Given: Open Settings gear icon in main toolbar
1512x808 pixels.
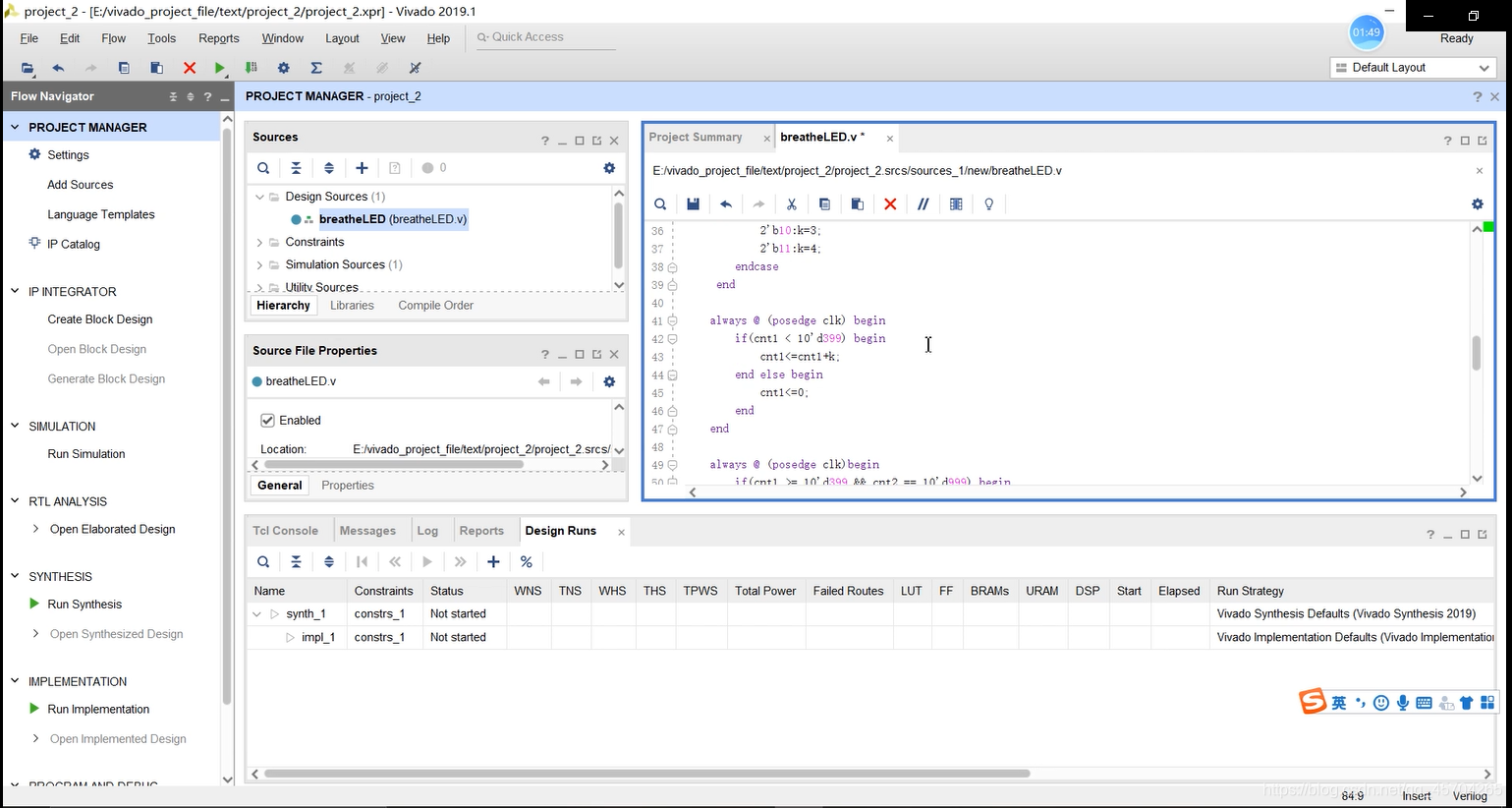Looking at the screenshot, I should [284, 68].
